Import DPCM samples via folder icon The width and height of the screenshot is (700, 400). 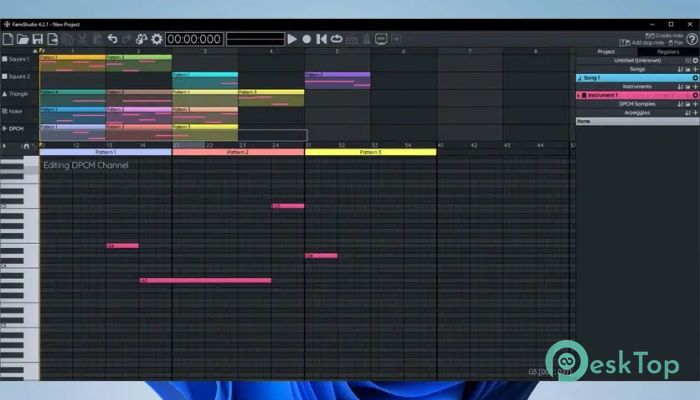point(688,104)
